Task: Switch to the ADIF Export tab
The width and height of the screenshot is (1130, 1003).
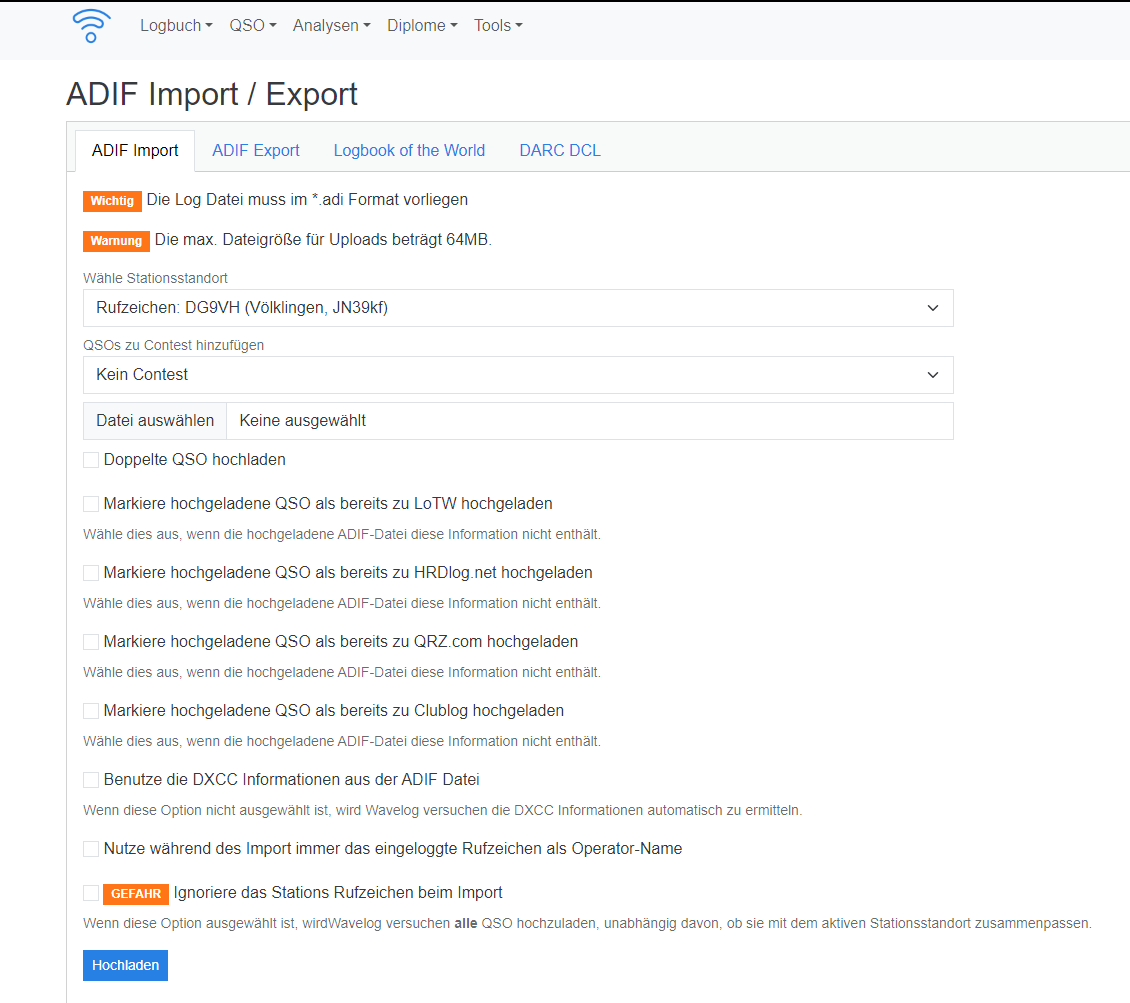Action: (x=256, y=151)
